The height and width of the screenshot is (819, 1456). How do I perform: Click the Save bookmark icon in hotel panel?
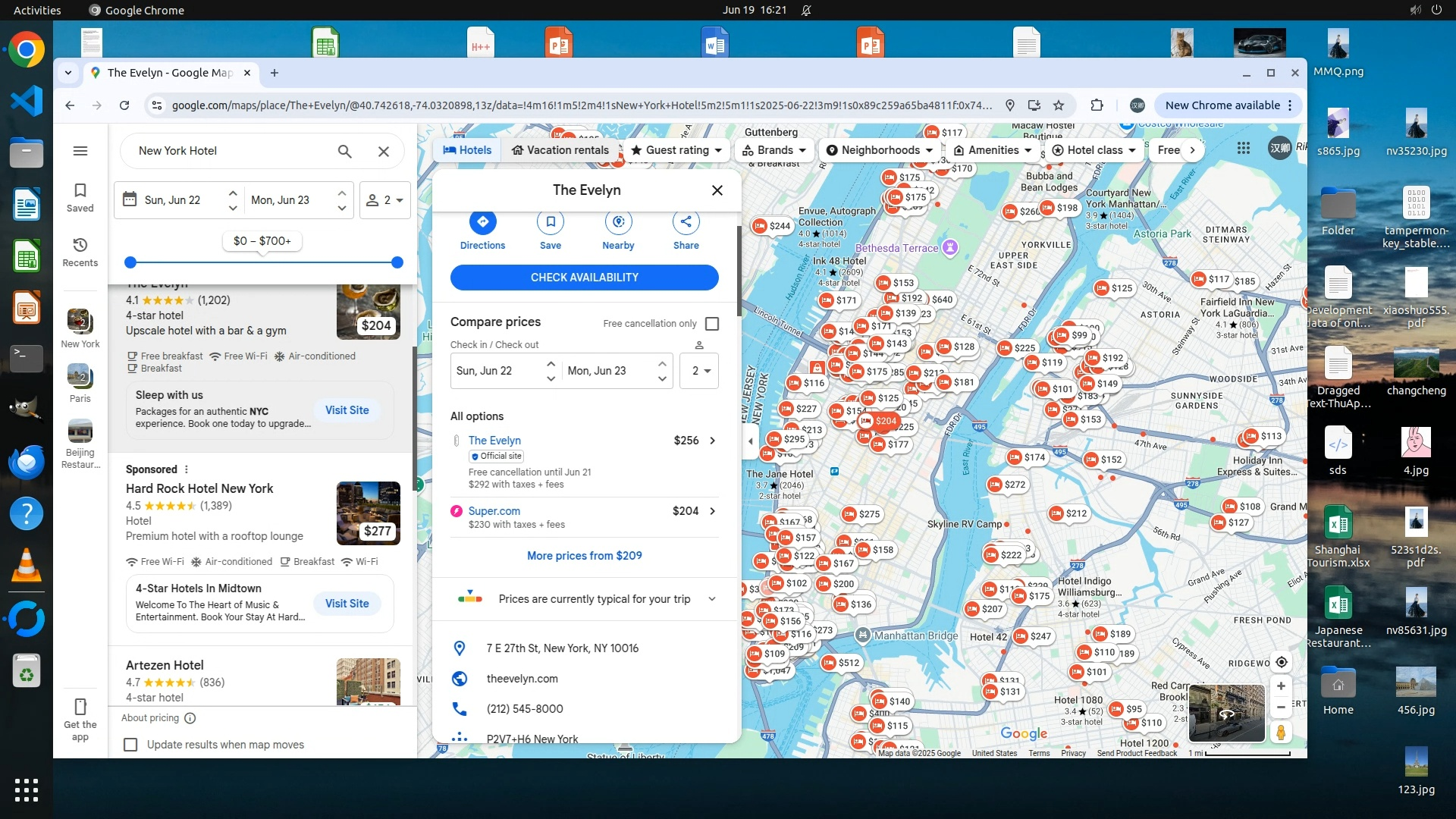click(551, 222)
